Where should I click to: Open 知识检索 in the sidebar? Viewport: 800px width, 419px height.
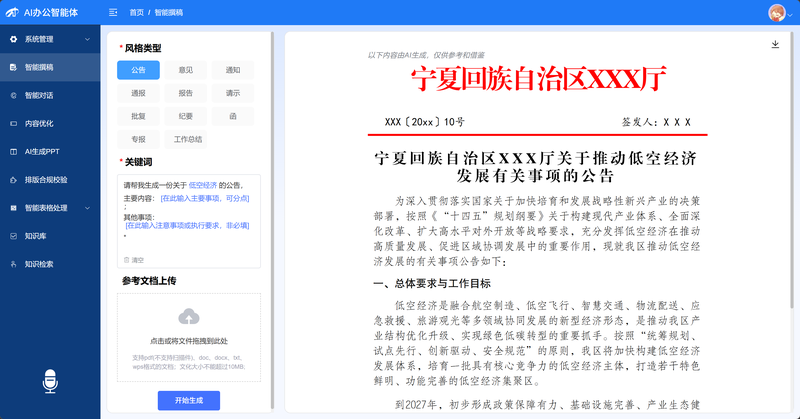click(x=50, y=264)
